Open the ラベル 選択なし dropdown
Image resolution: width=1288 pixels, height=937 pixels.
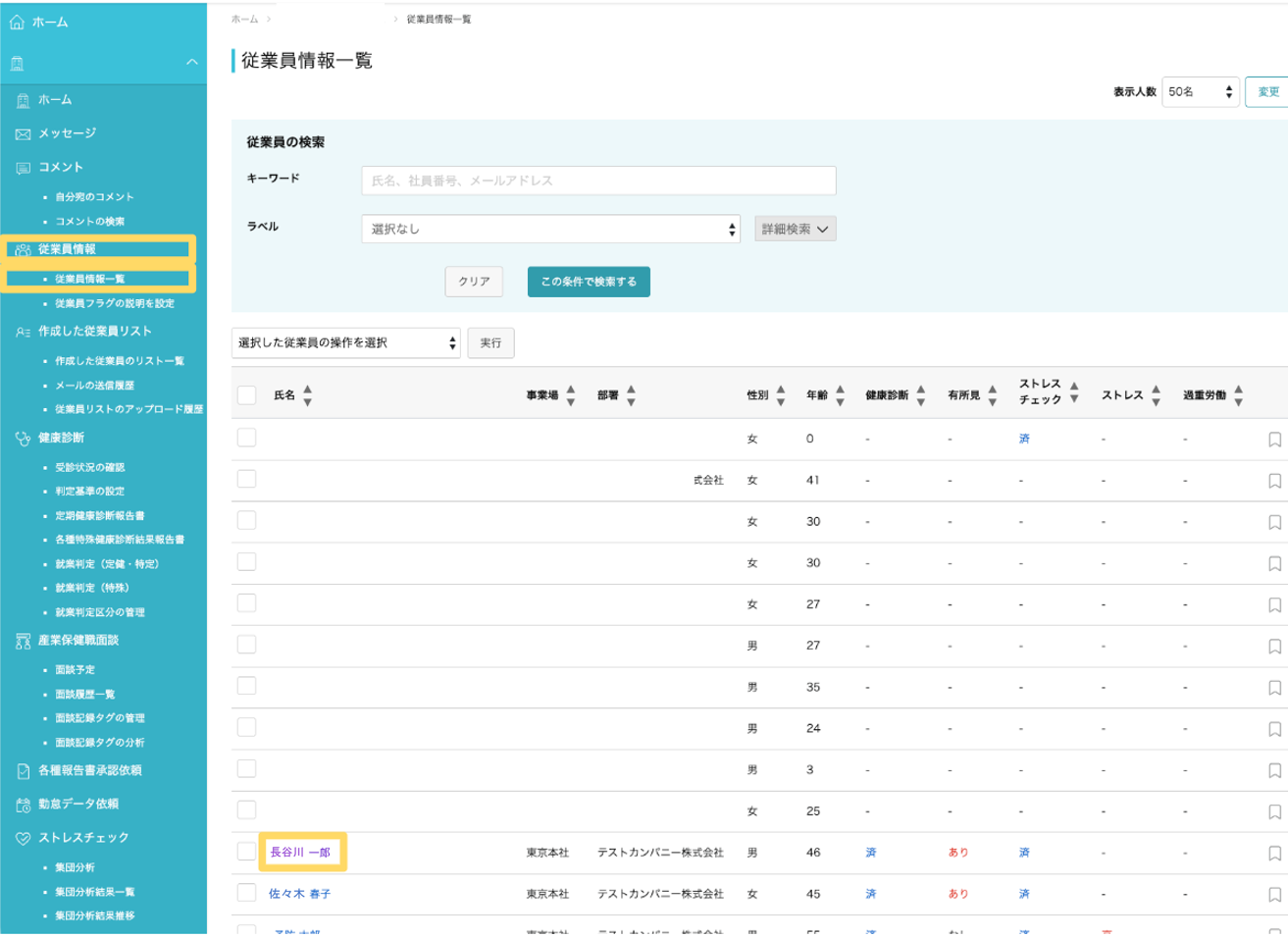[x=551, y=229]
